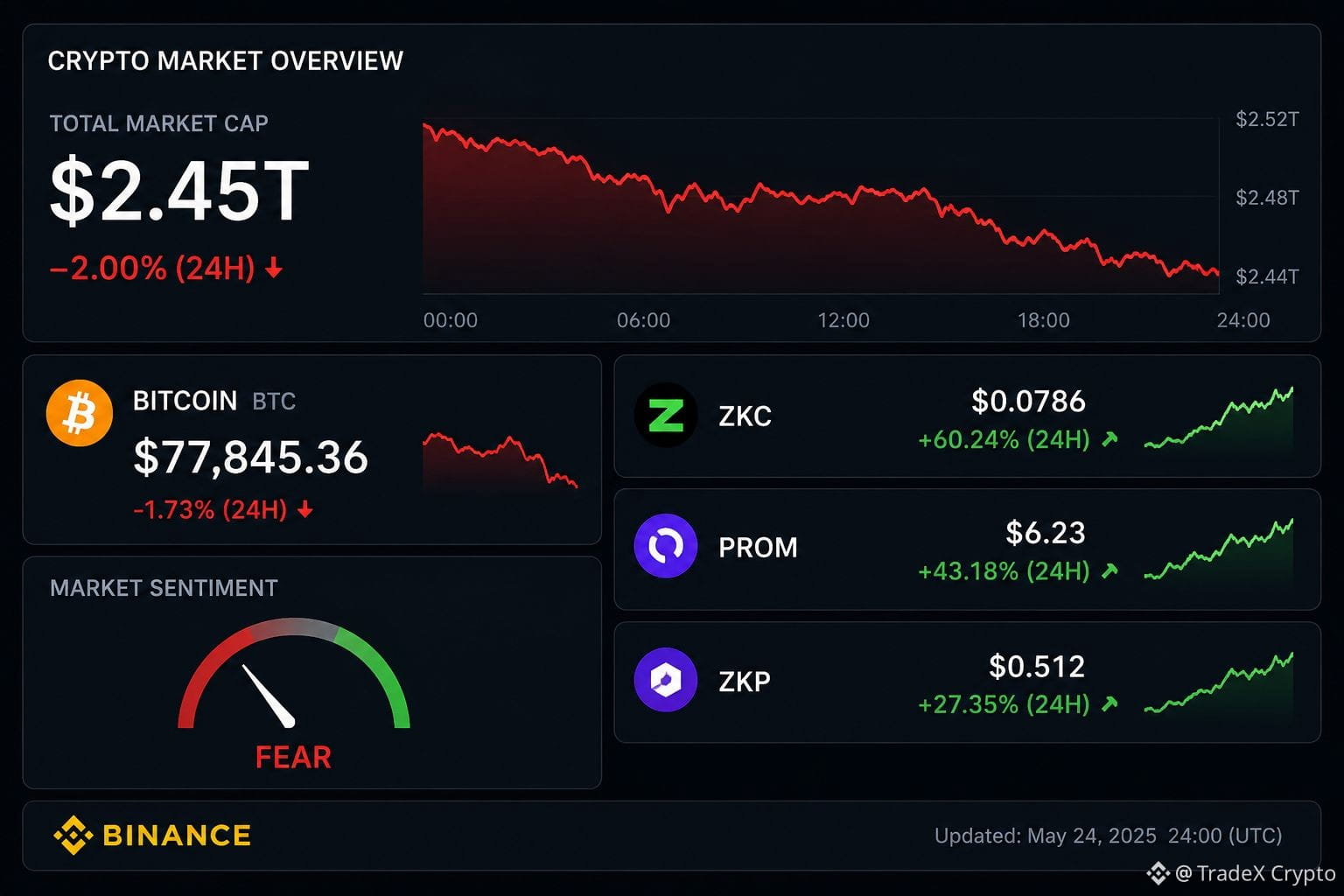Click the +43.18% (24H) PROM change
1344x896 pixels.
(x=1004, y=571)
